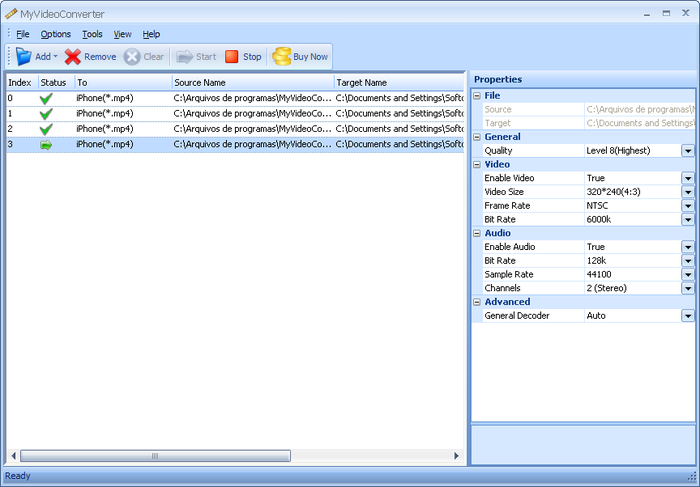
Task: Click target path cell in row 3
Action: 400,144
